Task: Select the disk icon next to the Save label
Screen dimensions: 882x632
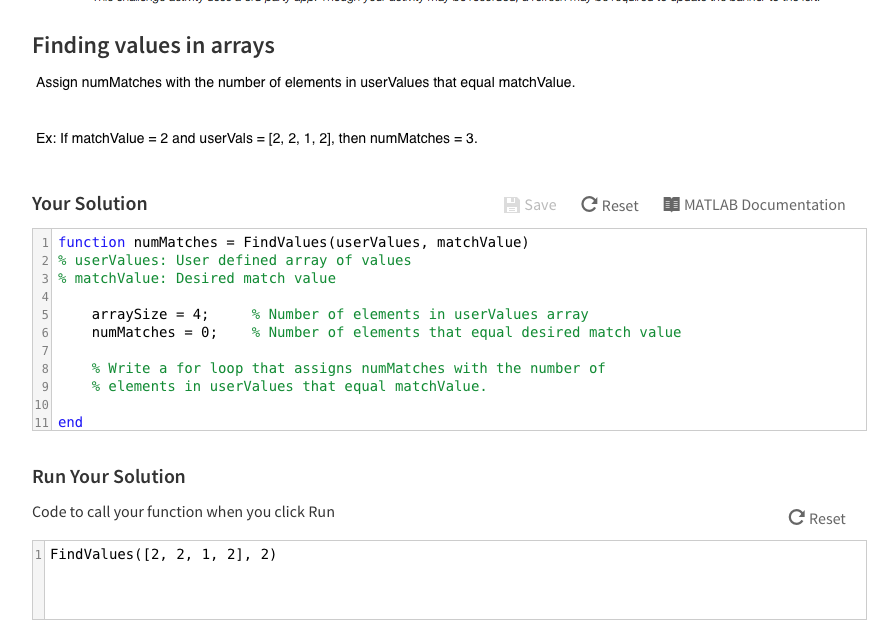Action: pyautogui.click(x=511, y=205)
